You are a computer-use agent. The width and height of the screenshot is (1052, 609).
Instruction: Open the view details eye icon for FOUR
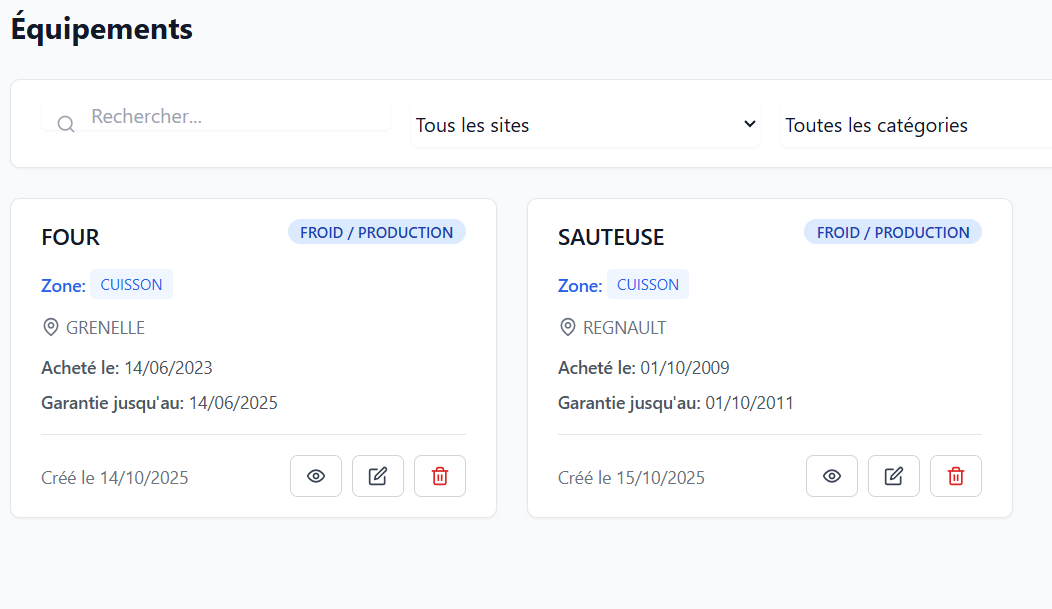(x=316, y=476)
